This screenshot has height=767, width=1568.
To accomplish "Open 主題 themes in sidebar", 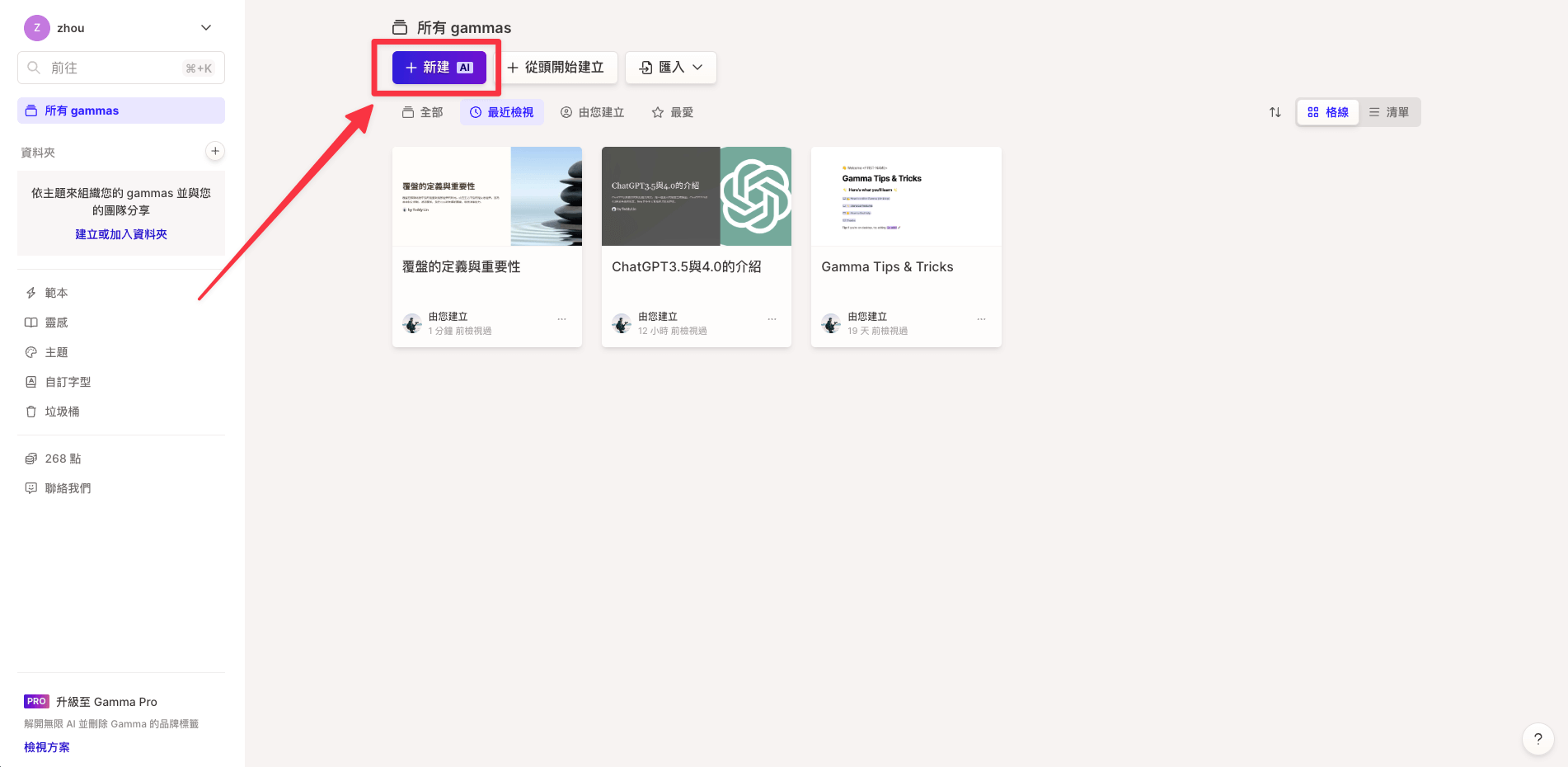I will click(56, 352).
